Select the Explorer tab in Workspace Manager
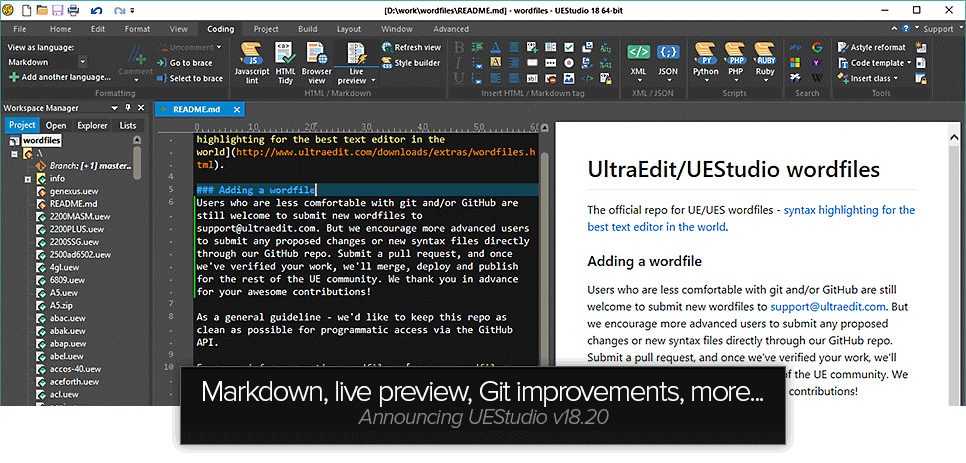Viewport: 966px width, 463px height. click(x=92, y=126)
